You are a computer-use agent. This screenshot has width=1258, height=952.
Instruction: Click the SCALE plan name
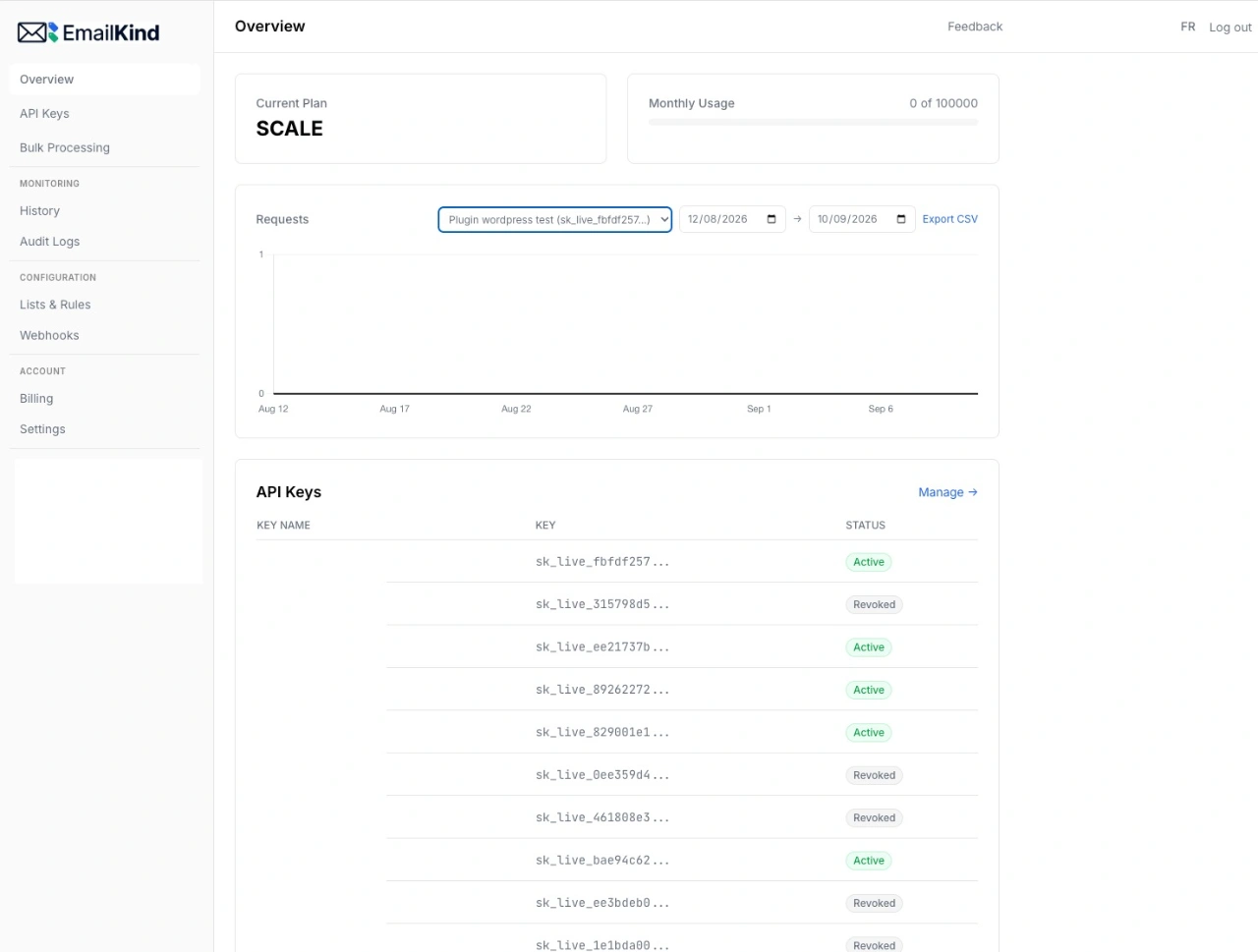(290, 129)
